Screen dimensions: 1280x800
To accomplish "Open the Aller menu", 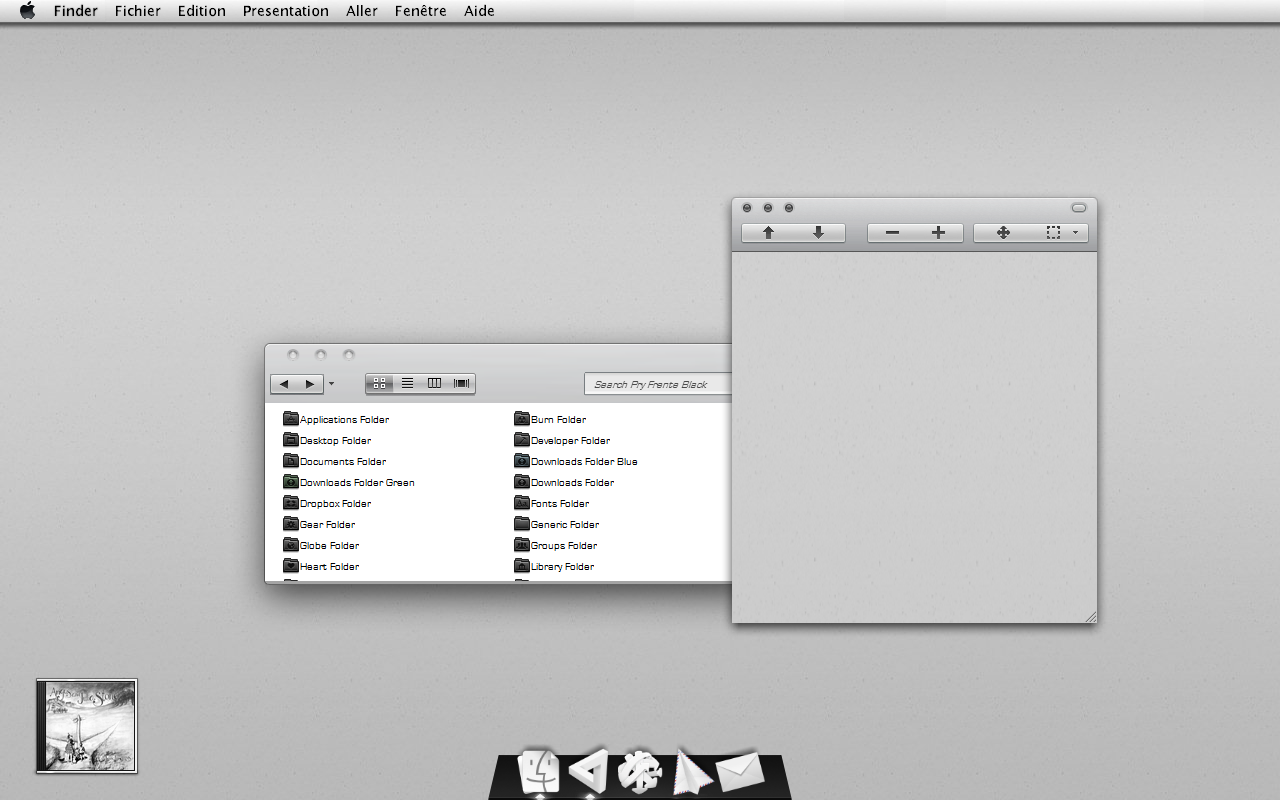I will [x=362, y=11].
